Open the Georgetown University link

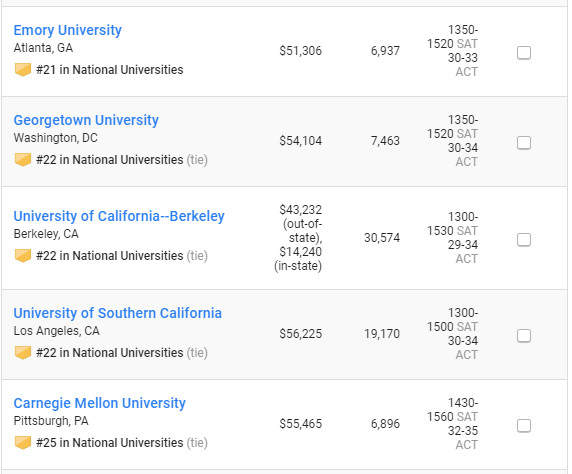pyautogui.click(x=86, y=120)
